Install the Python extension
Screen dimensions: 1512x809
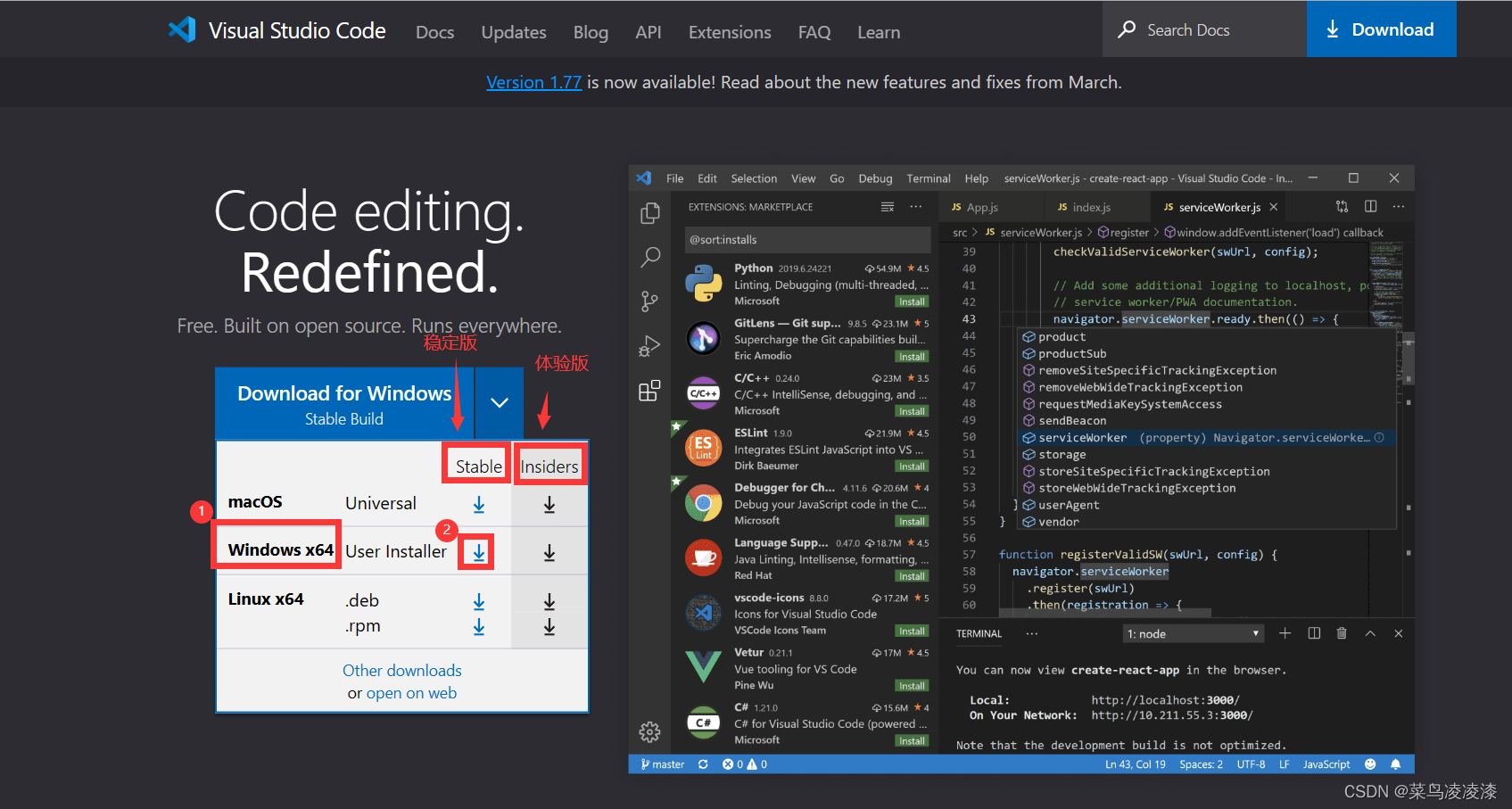pyautogui.click(x=912, y=301)
